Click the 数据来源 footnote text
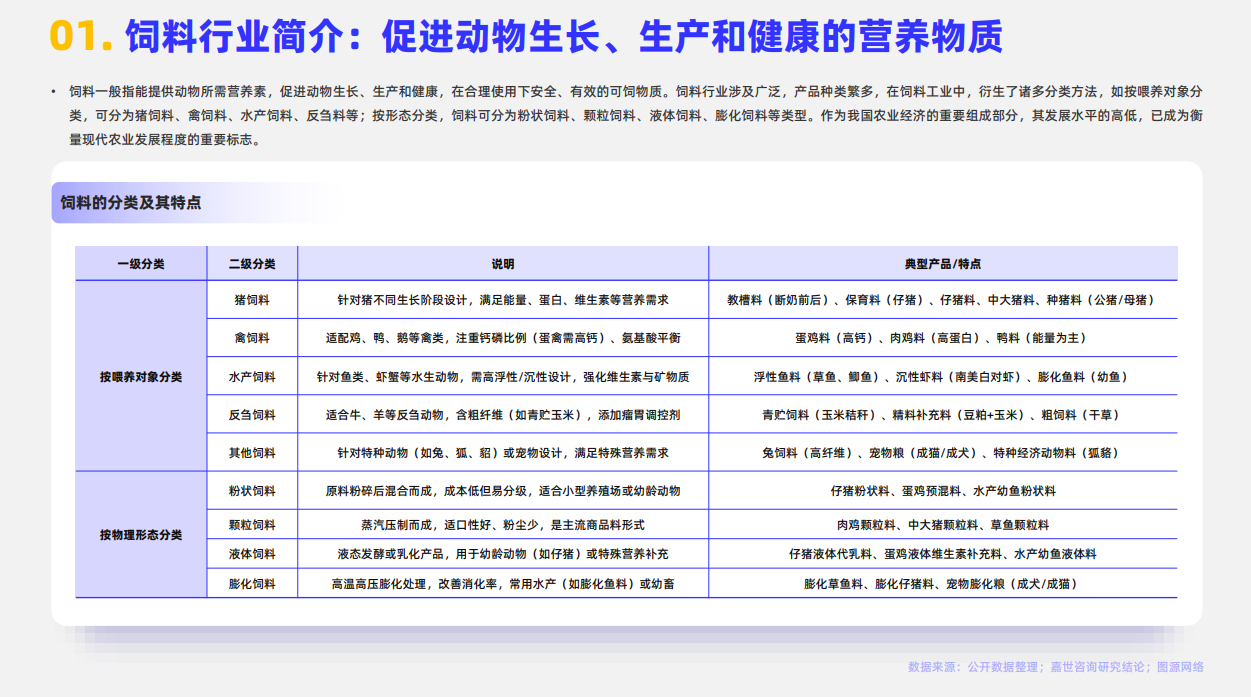 point(1055,667)
